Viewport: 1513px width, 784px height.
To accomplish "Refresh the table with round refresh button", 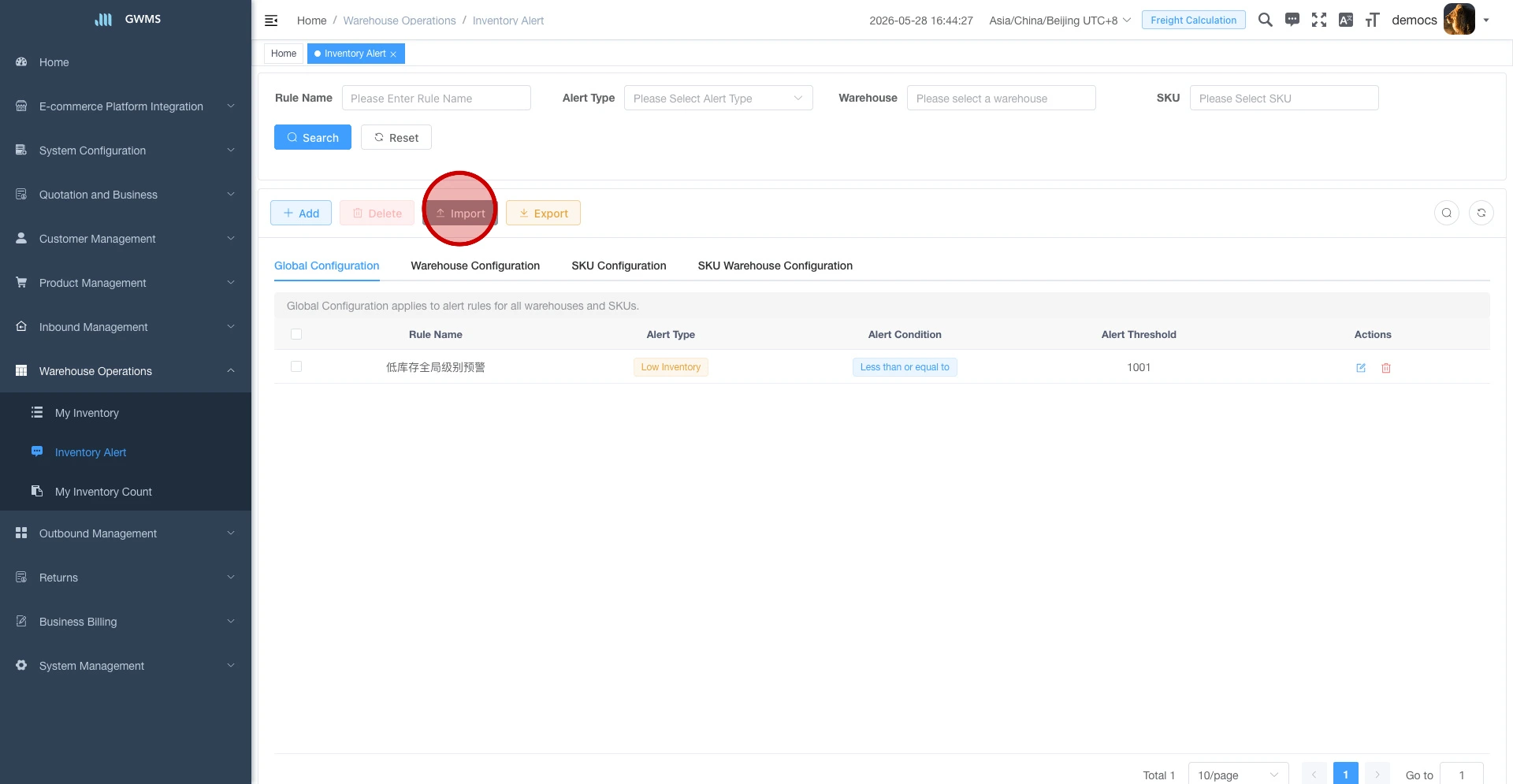I will coord(1481,213).
